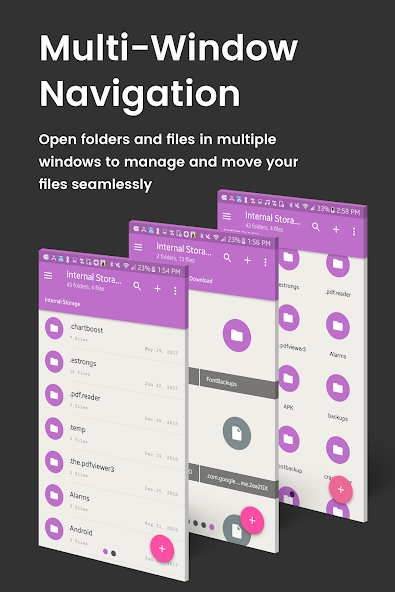Open the large purple FontBackups folder icon

point(237,335)
